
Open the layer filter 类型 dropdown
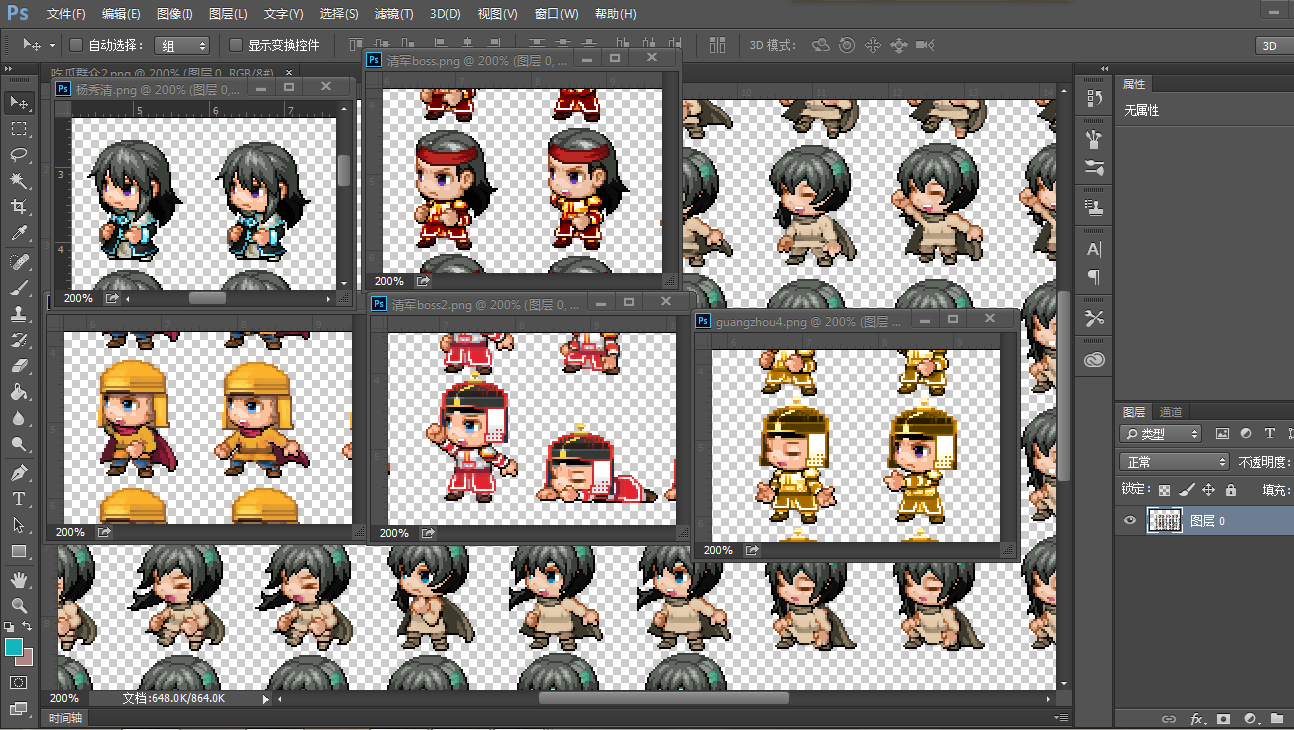[x=1161, y=434]
